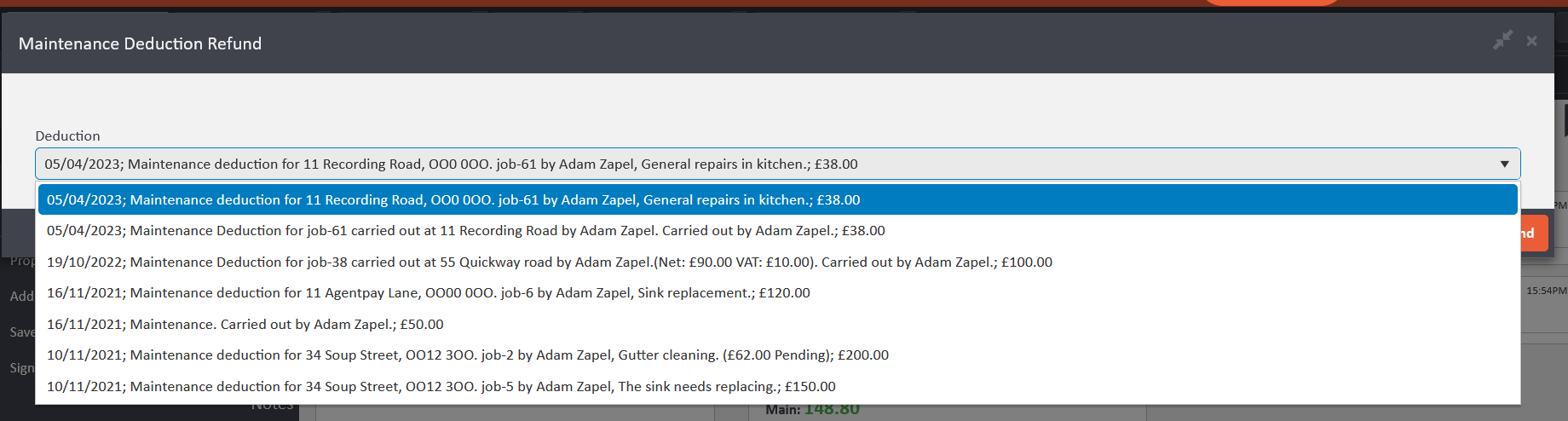
Task: Choose job-61 carried out at 11 Recording Road
Action: [x=465, y=231]
